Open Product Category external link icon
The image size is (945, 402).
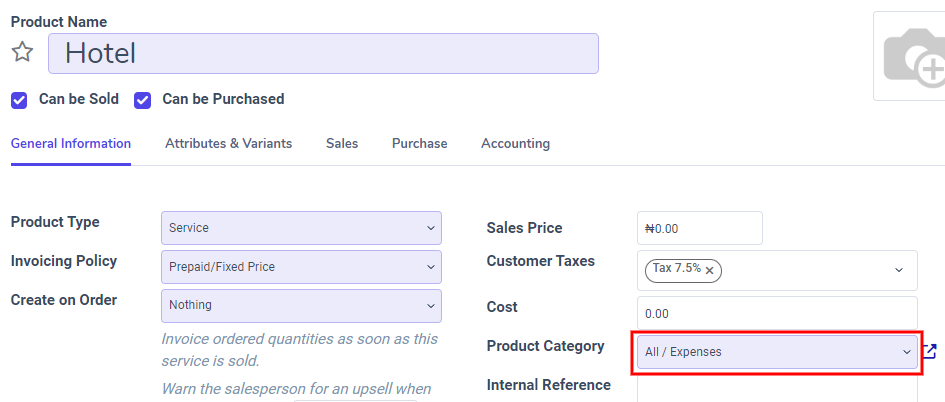pos(930,351)
